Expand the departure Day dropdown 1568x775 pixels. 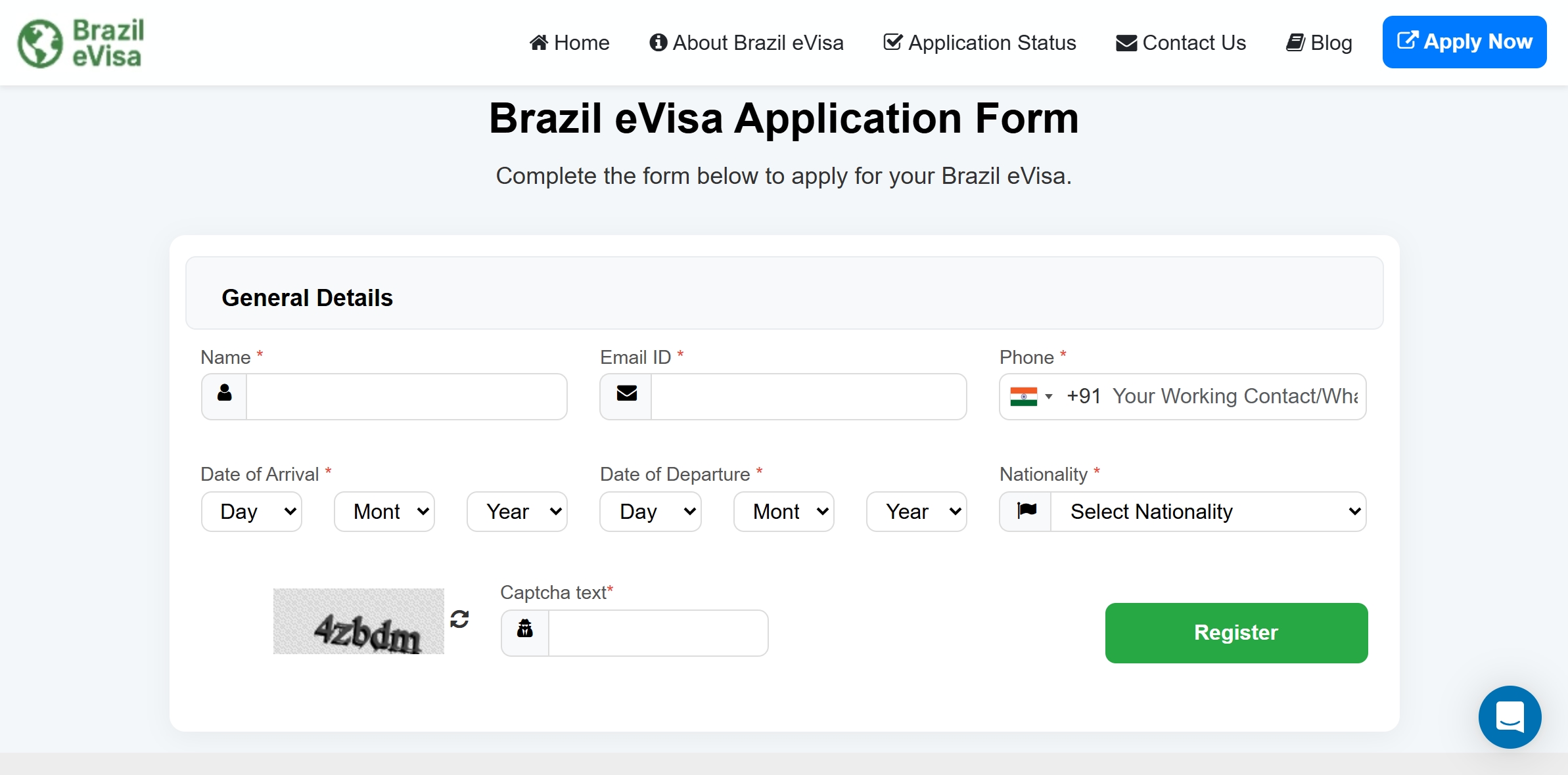(651, 512)
